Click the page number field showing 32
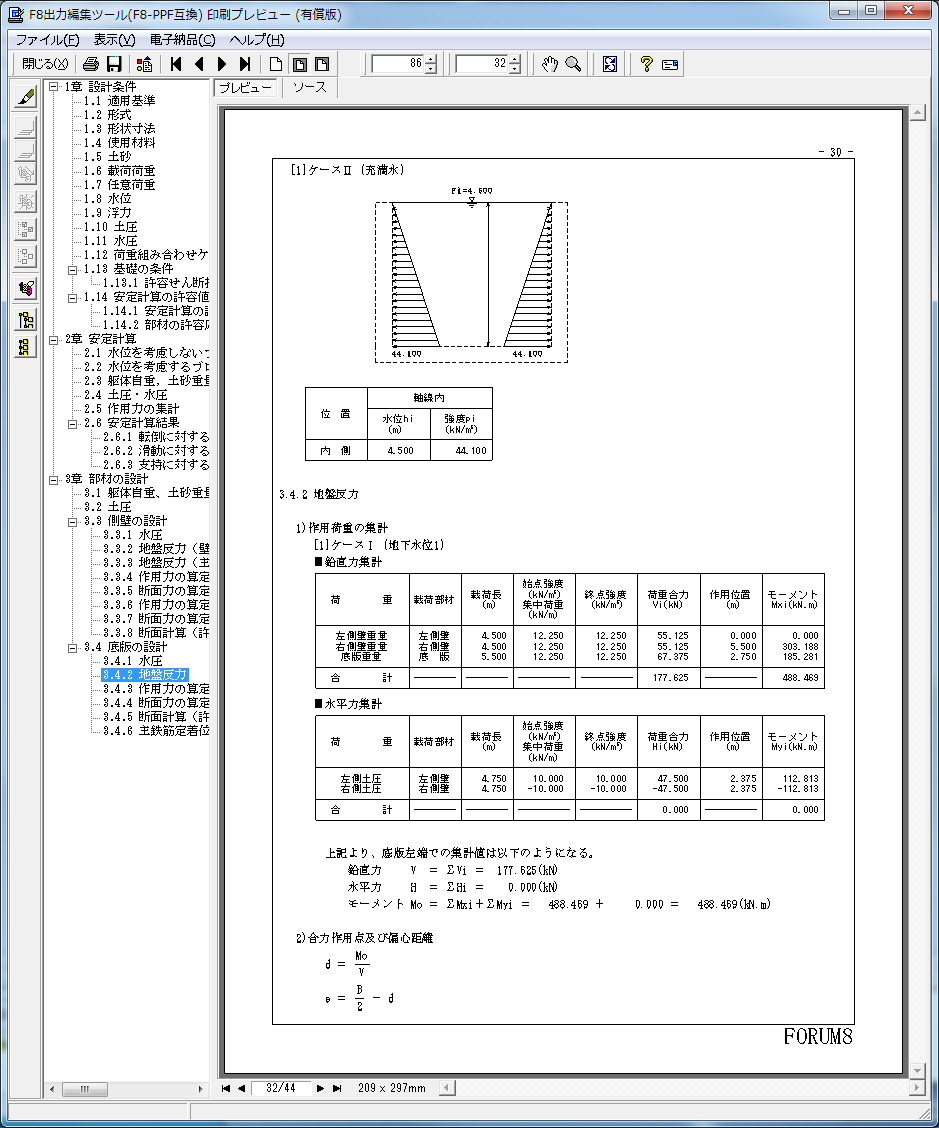This screenshot has width=939, height=1128. [x=481, y=64]
